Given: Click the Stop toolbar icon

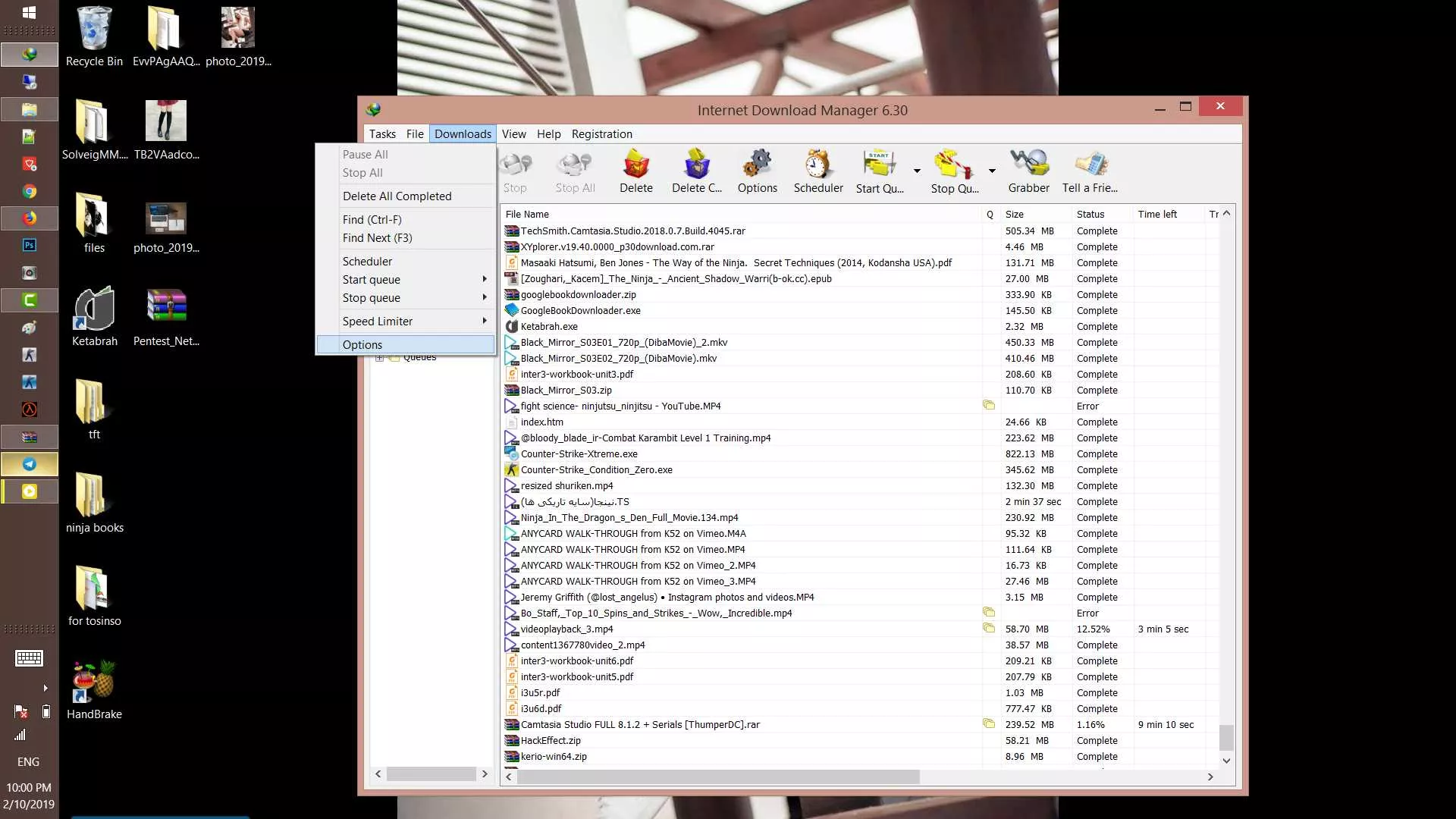Looking at the screenshot, I should click(515, 171).
